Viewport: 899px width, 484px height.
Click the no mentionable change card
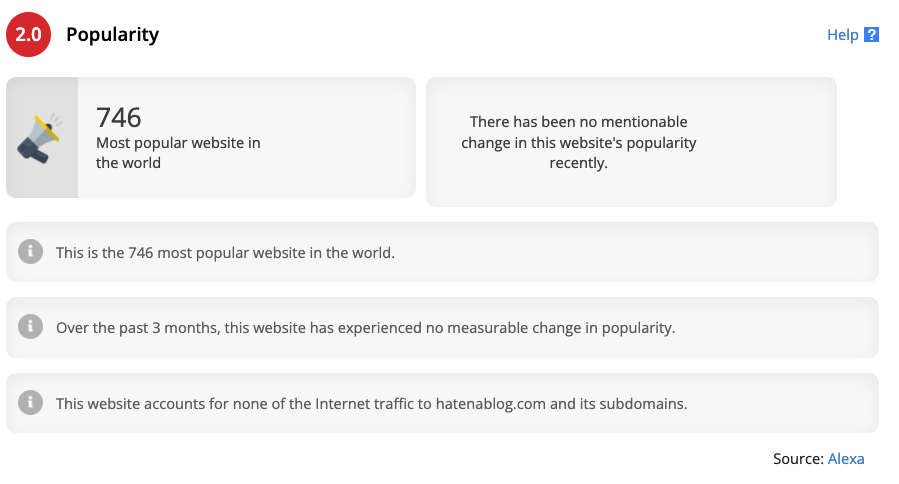pyautogui.click(x=631, y=142)
